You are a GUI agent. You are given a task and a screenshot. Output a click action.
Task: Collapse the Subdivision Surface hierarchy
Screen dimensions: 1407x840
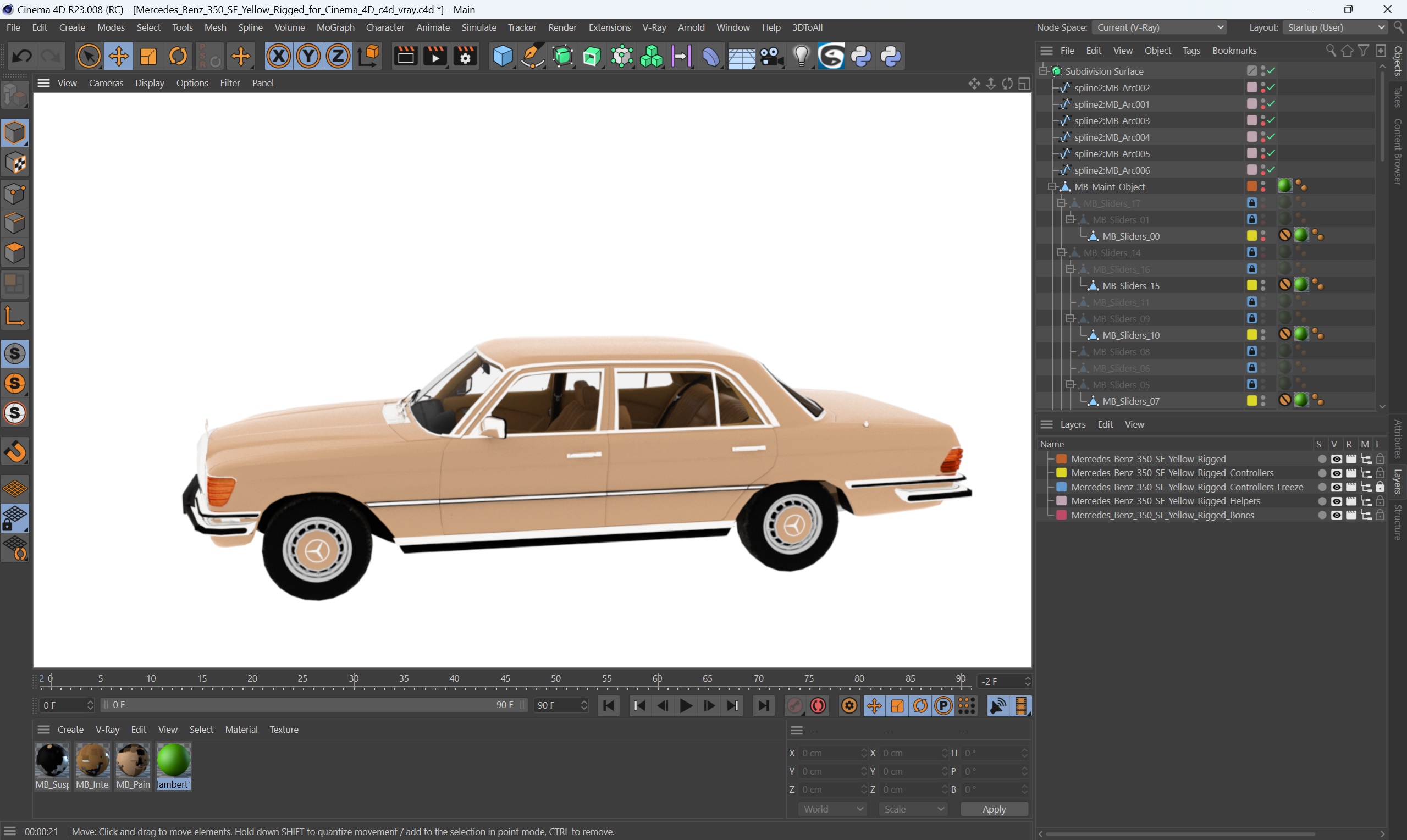(1043, 71)
